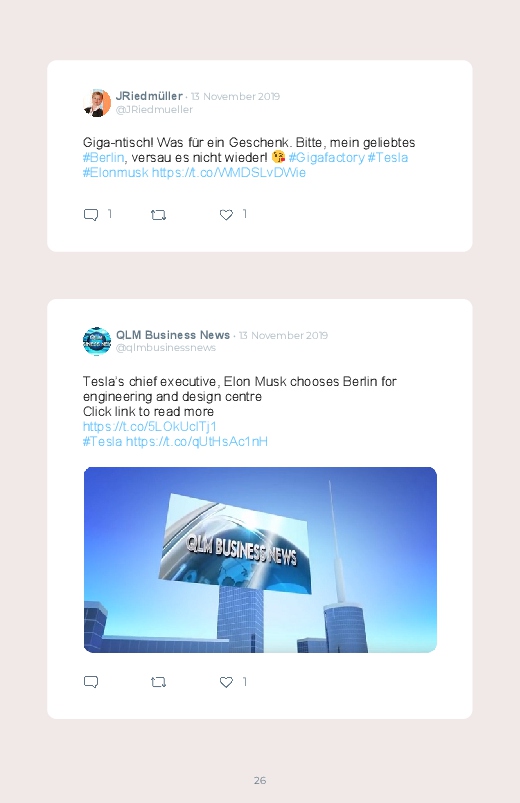Click the reply icon on JRiedmüller's tweet
This screenshot has width=520, height=803.
(x=91, y=215)
